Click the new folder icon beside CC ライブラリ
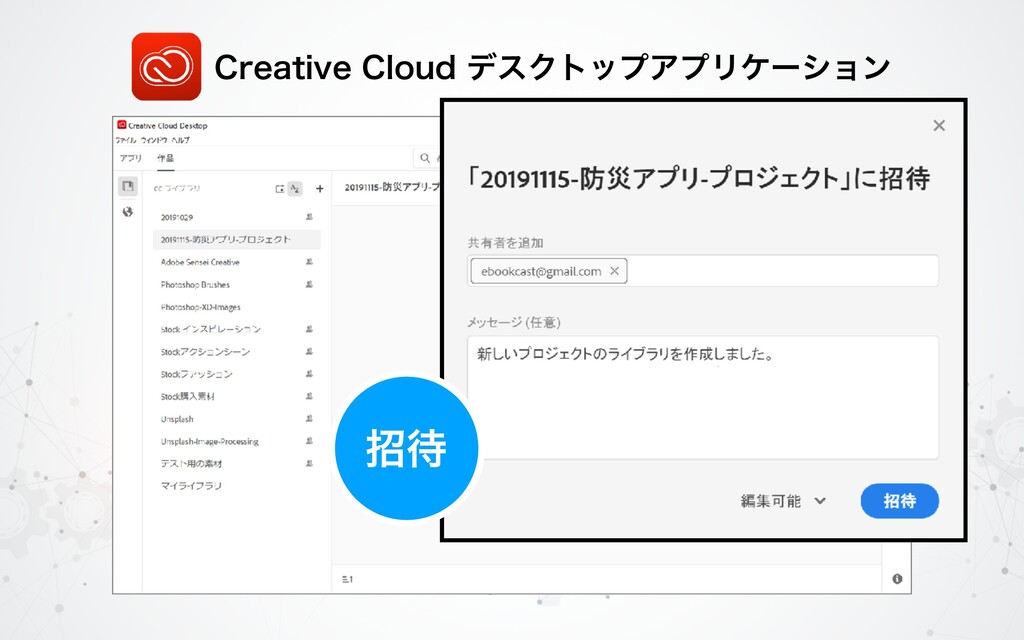1024x640 pixels. (x=280, y=189)
